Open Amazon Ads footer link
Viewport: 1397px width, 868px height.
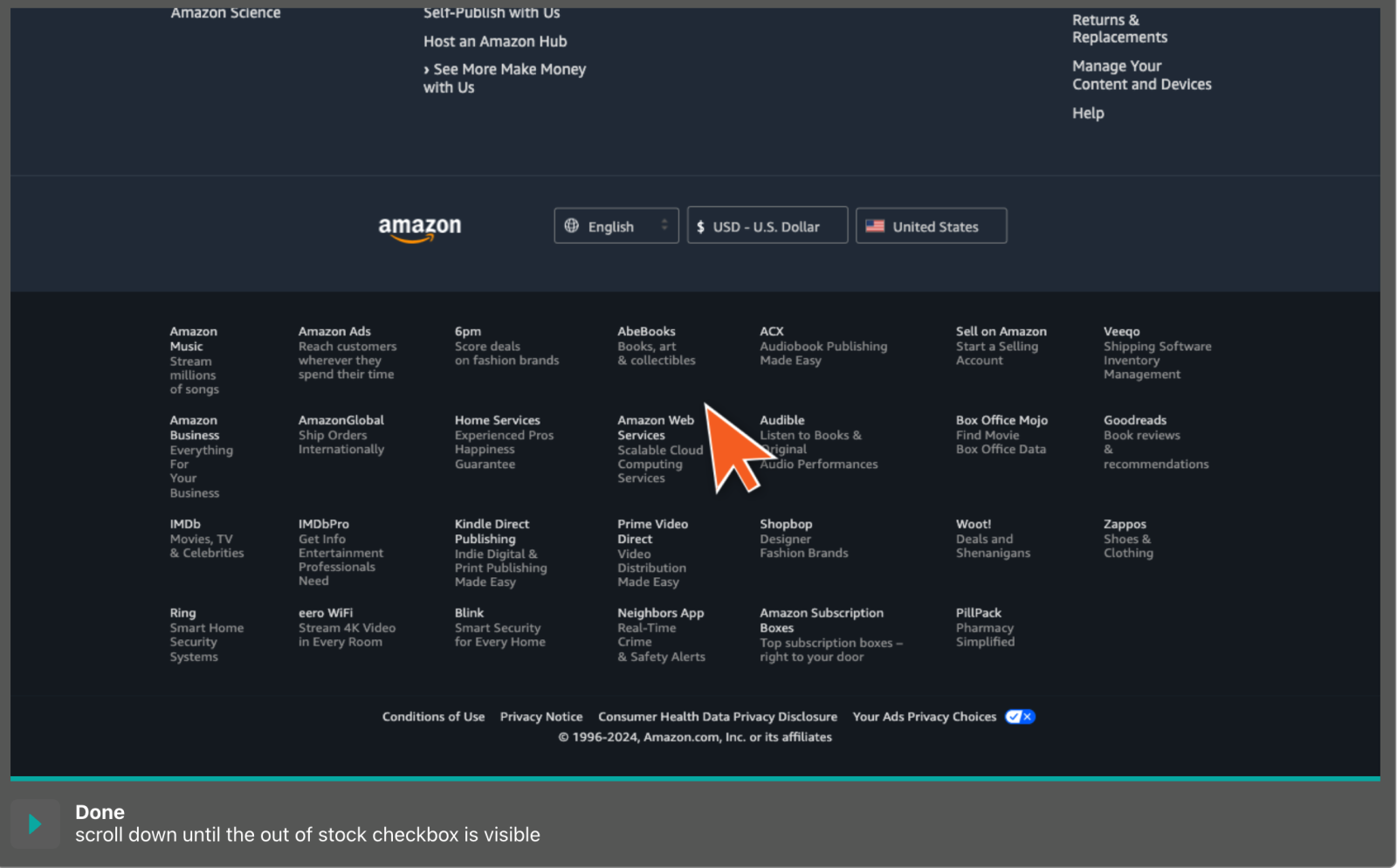coord(348,353)
